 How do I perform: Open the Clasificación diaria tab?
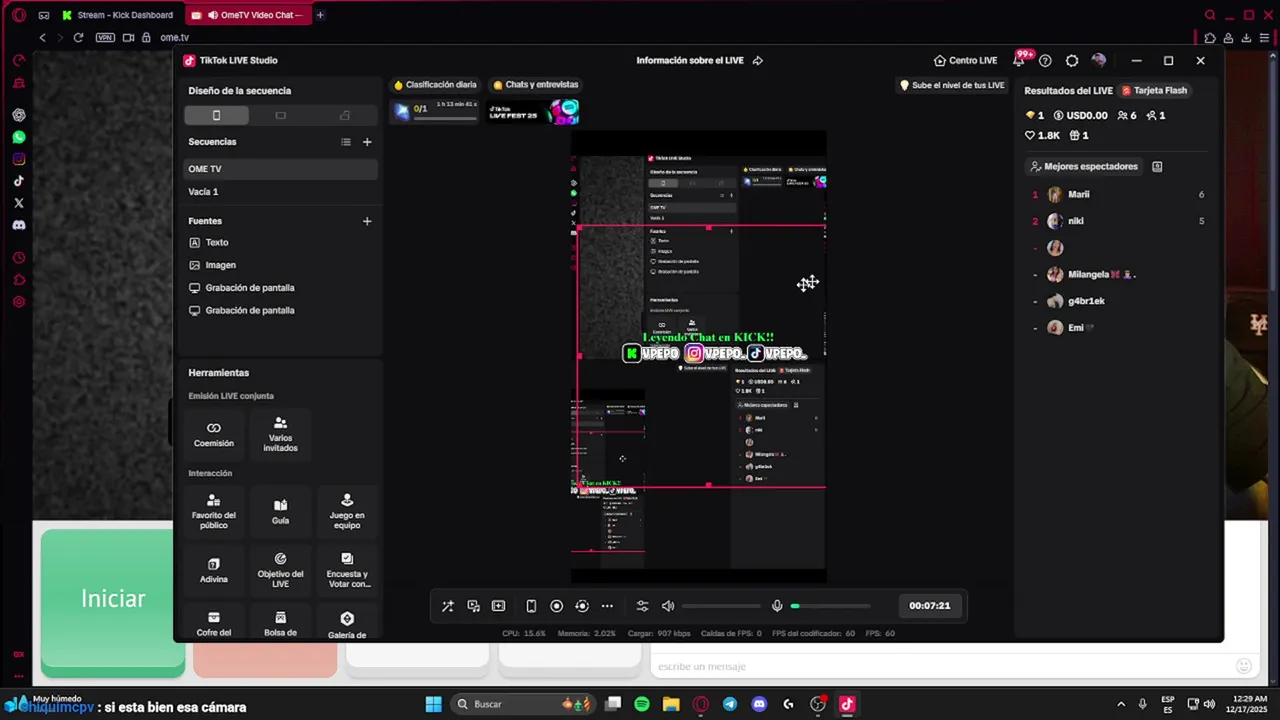click(435, 85)
